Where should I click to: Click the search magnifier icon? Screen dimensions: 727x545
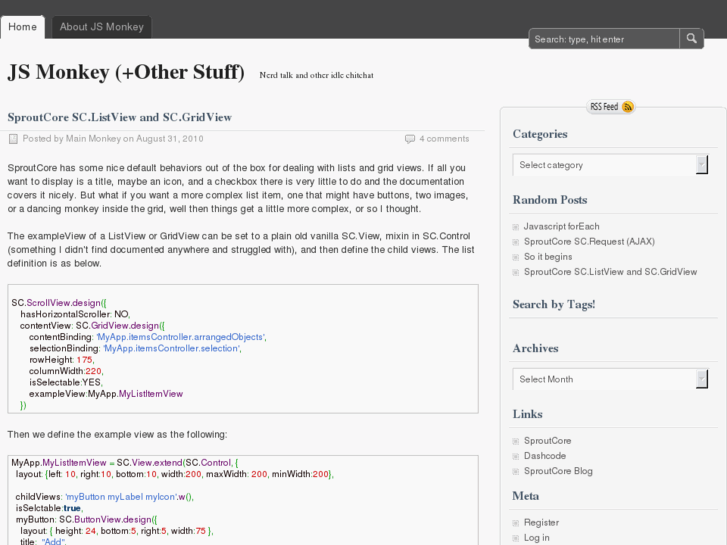click(x=692, y=39)
